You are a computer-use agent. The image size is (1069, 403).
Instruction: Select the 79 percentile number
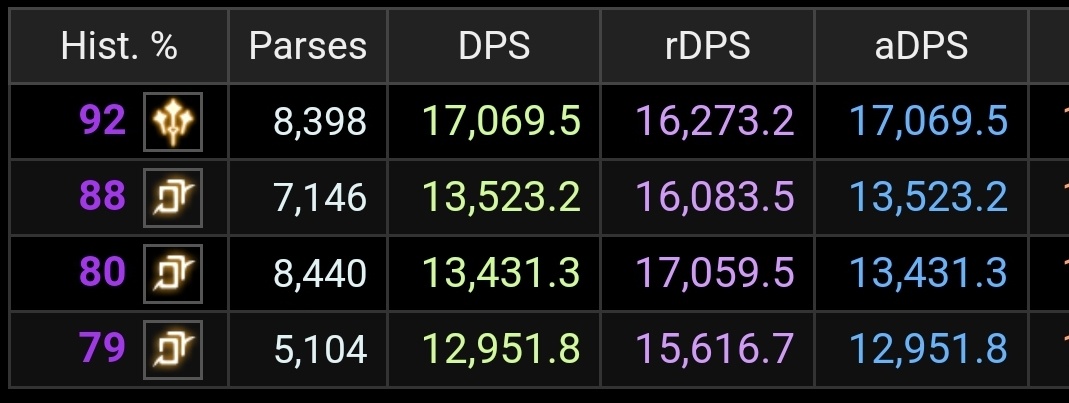[x=103, y=348]
